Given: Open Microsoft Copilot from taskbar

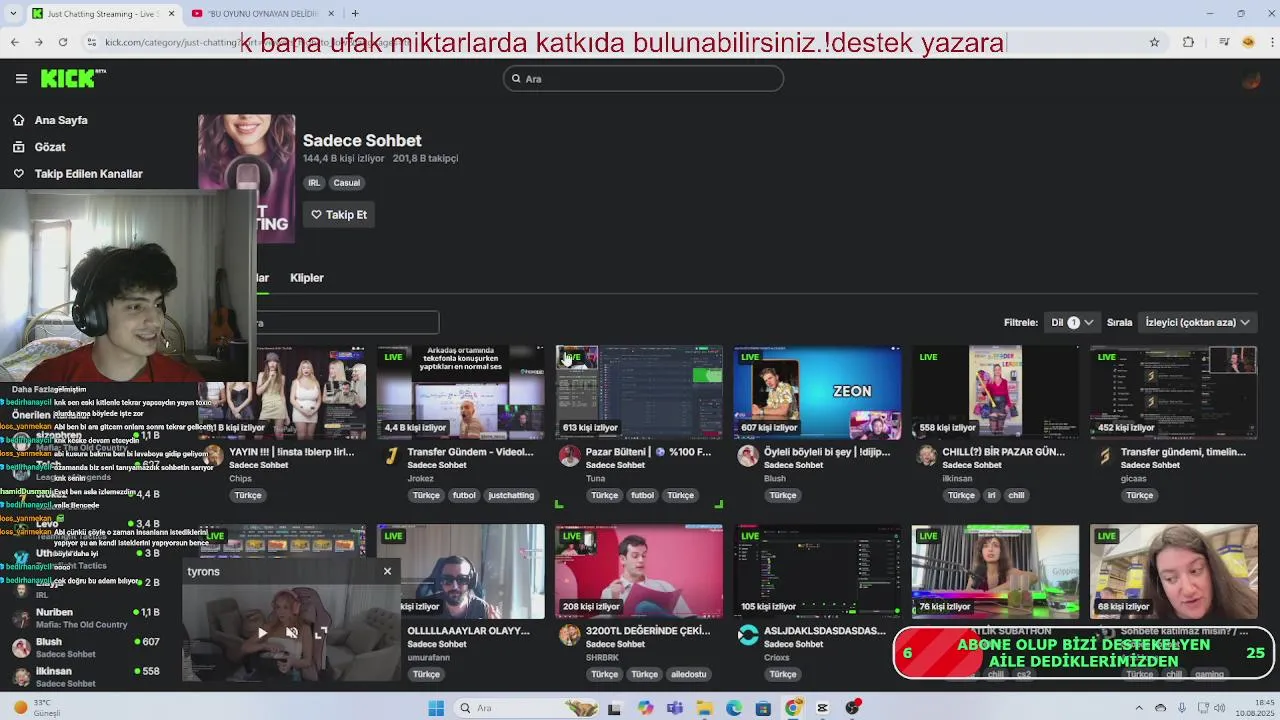Looking at the screenshot, I should (645, 708).
